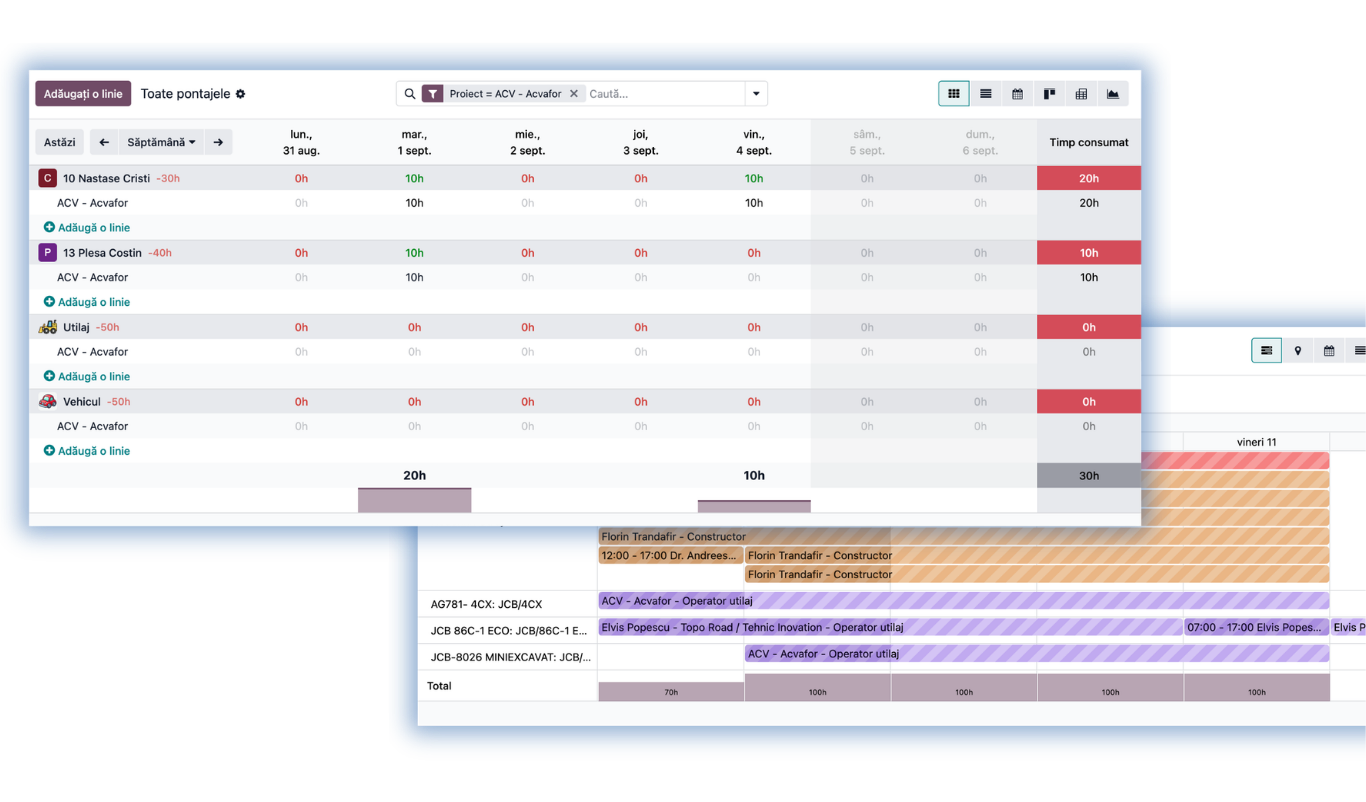The image size is (1366, 802).
Task: Click the filter funnel icon in search bar
Action: coord(433,94)
